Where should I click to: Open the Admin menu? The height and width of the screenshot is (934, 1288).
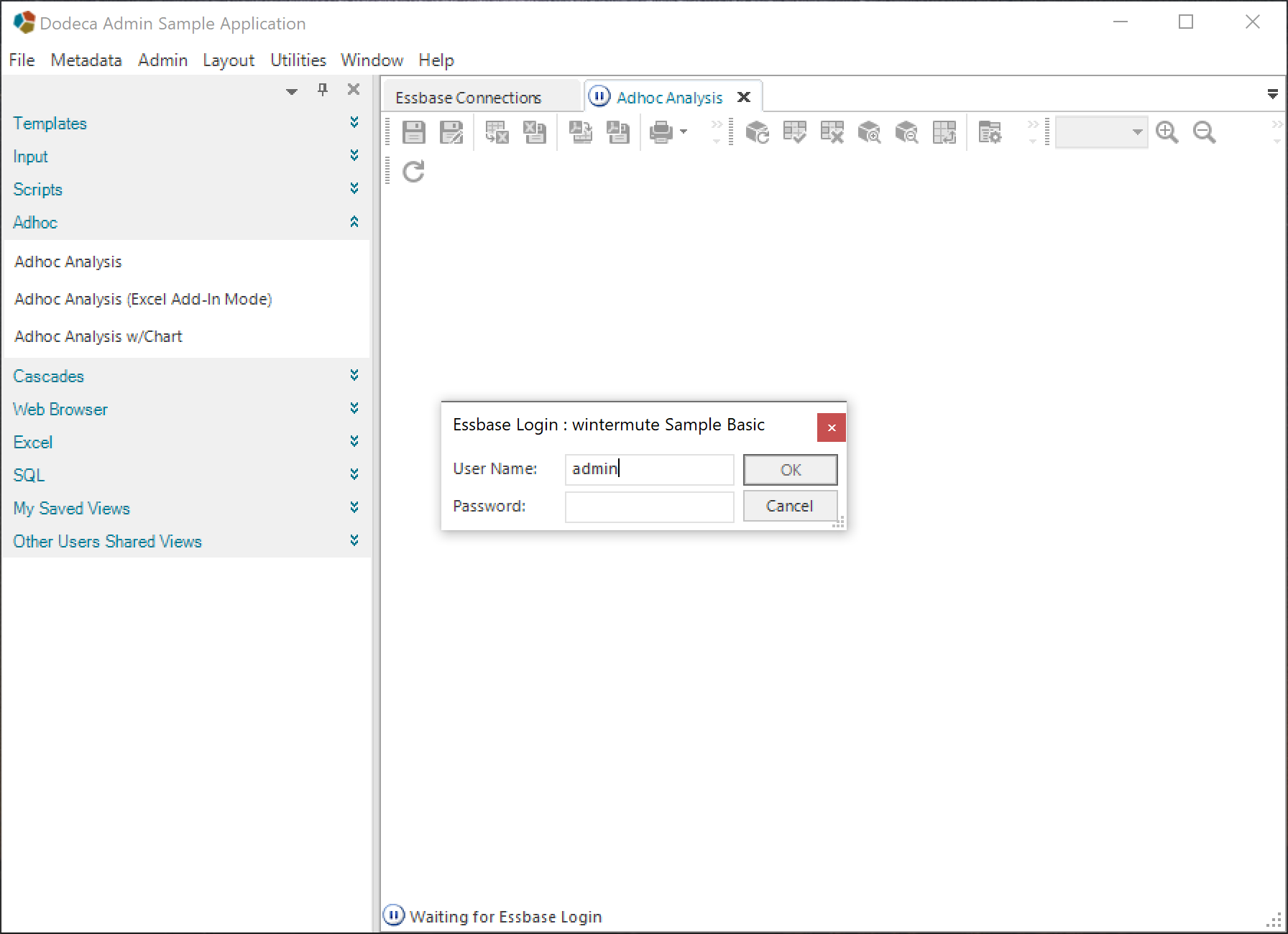162,60
